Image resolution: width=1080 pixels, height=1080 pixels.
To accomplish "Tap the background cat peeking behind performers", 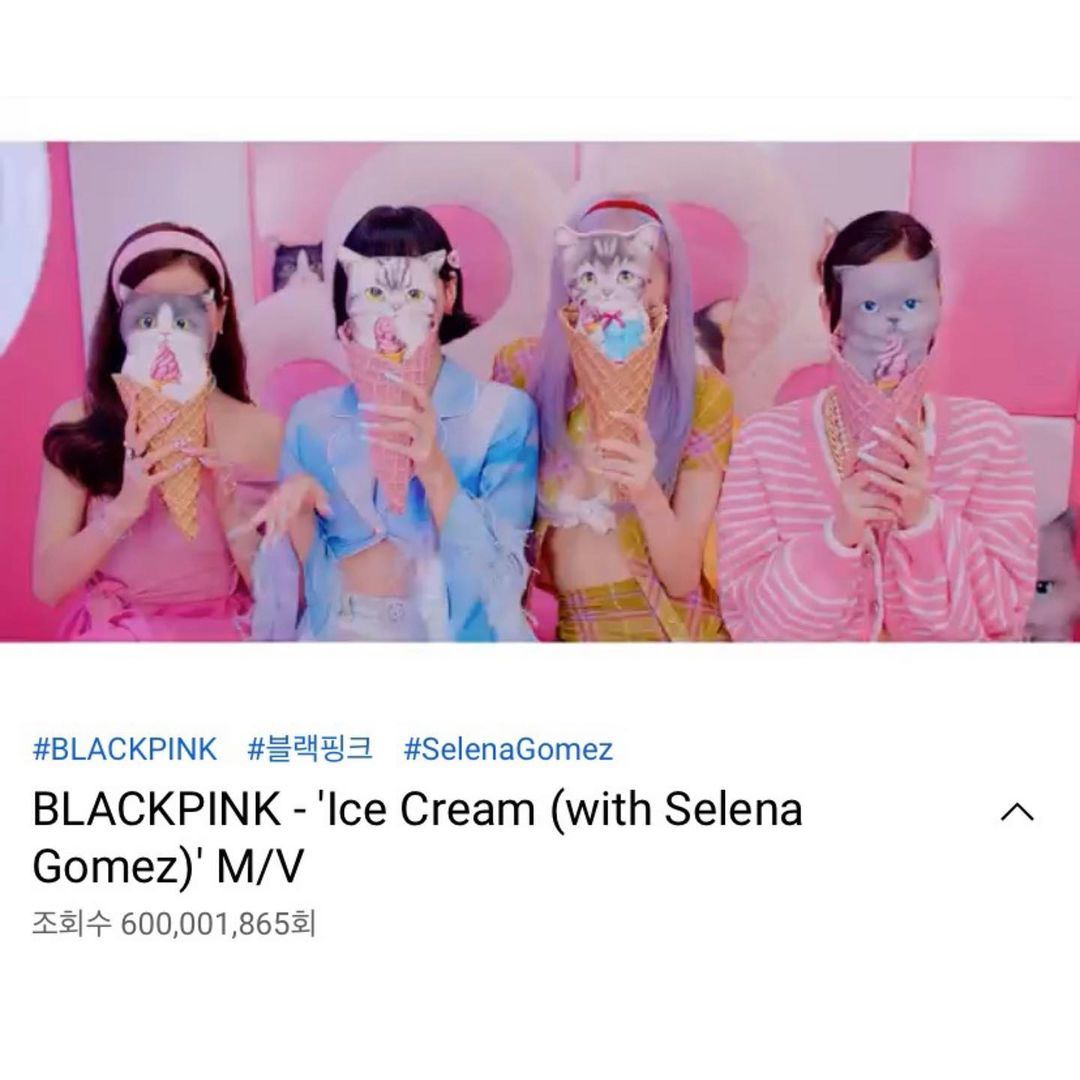I will pyautogui.click(x=298, y=265).
